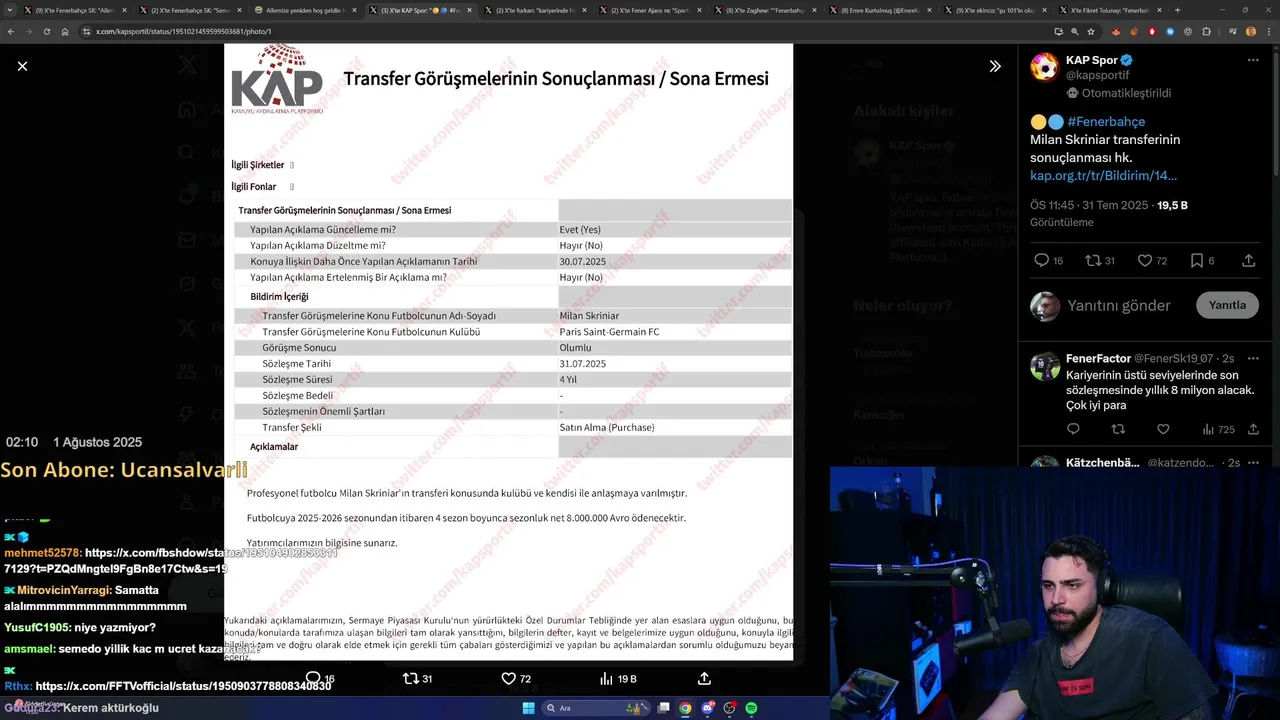Open the kap.org.tr/tr/Bildirim link in the tweet
Screen dimensions: 1280x720
pos(1103,175)
